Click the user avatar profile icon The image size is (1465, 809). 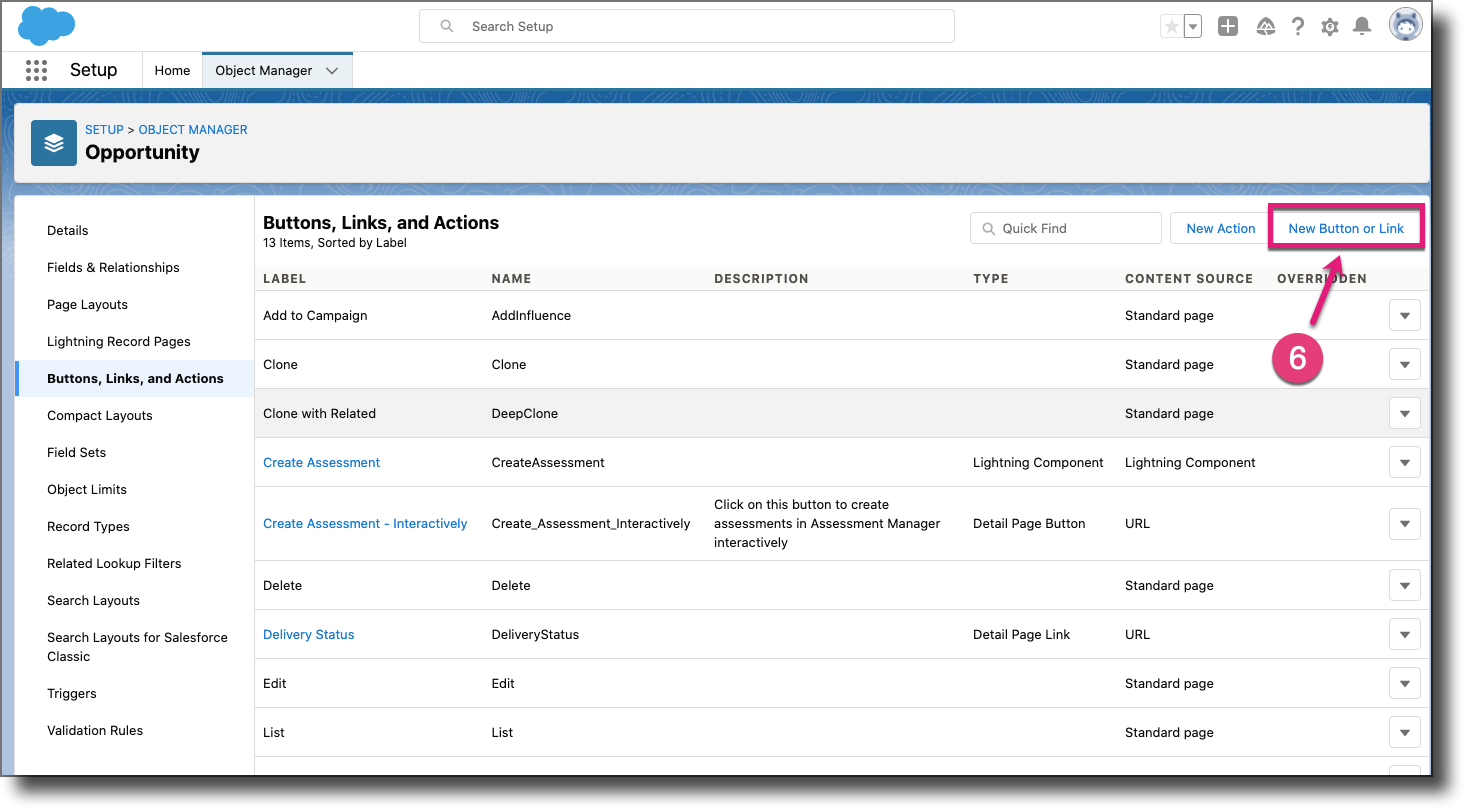[x=1405, y=26]
